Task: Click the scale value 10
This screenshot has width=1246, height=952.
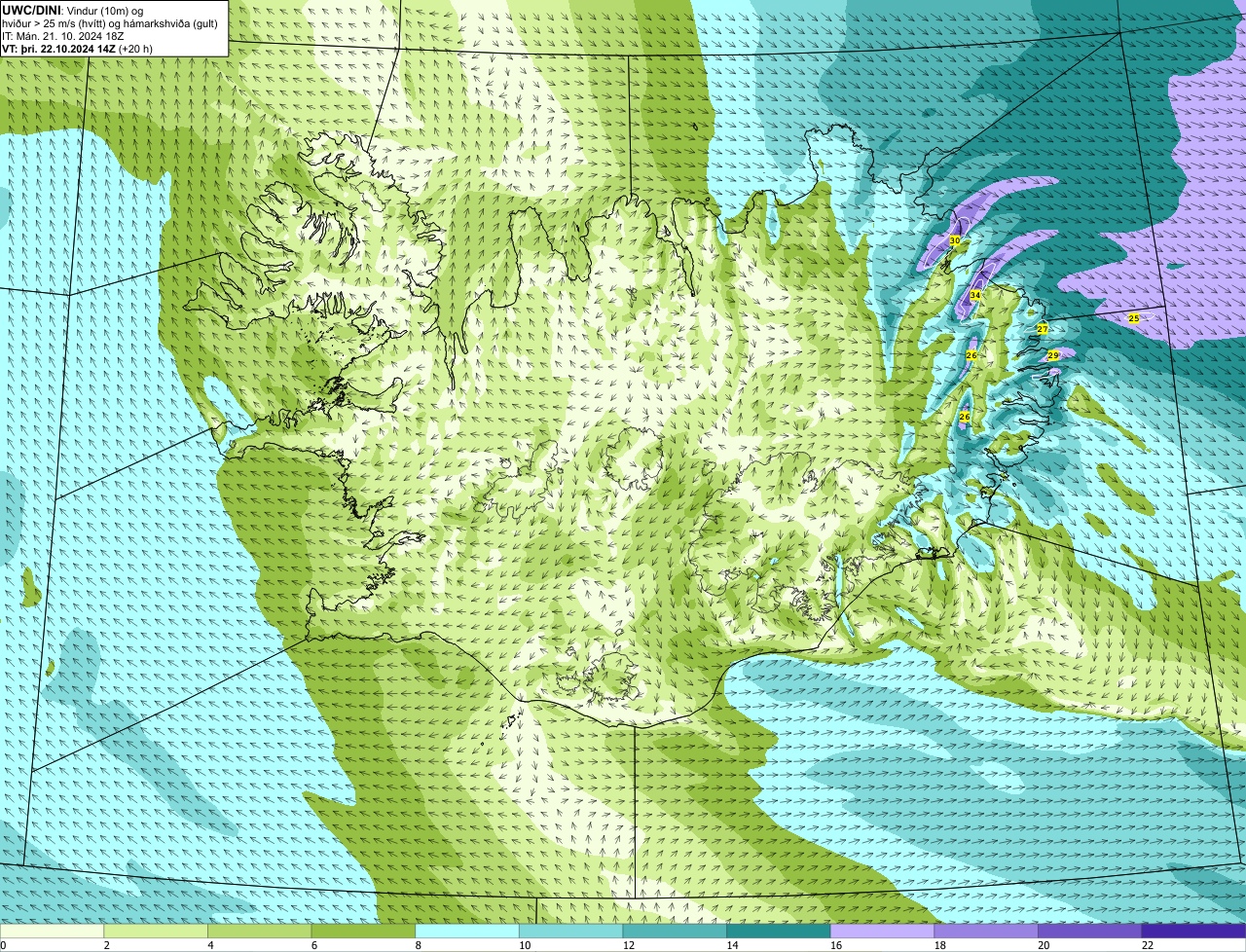Action: pyautogui.click(x=525, y=944)
